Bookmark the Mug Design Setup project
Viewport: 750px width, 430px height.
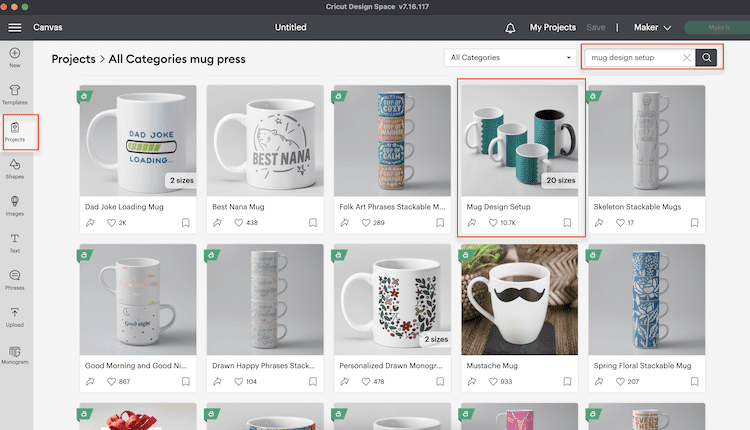(x=567, y=222)
